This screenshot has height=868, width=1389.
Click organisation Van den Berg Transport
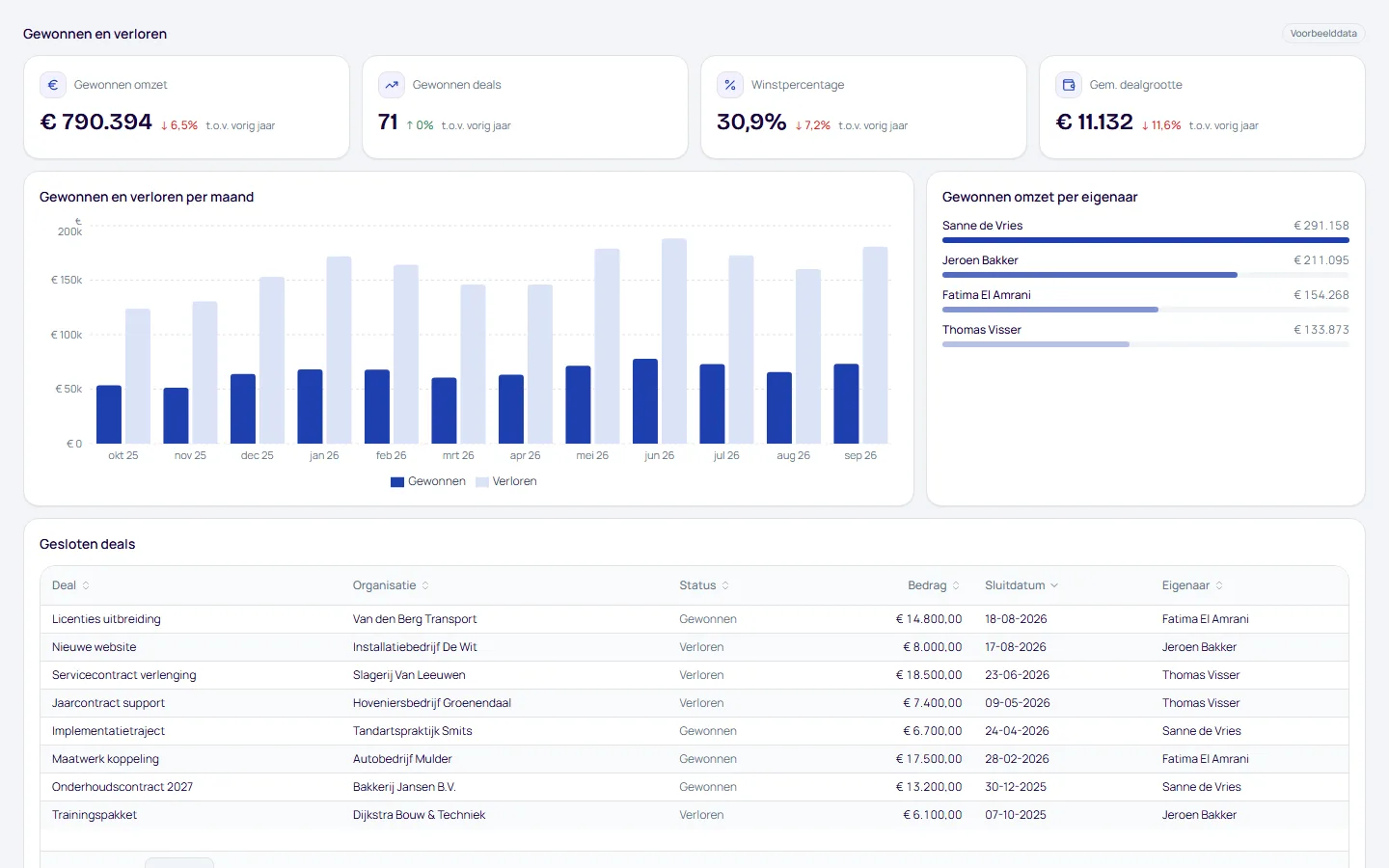tap(415, 619)
